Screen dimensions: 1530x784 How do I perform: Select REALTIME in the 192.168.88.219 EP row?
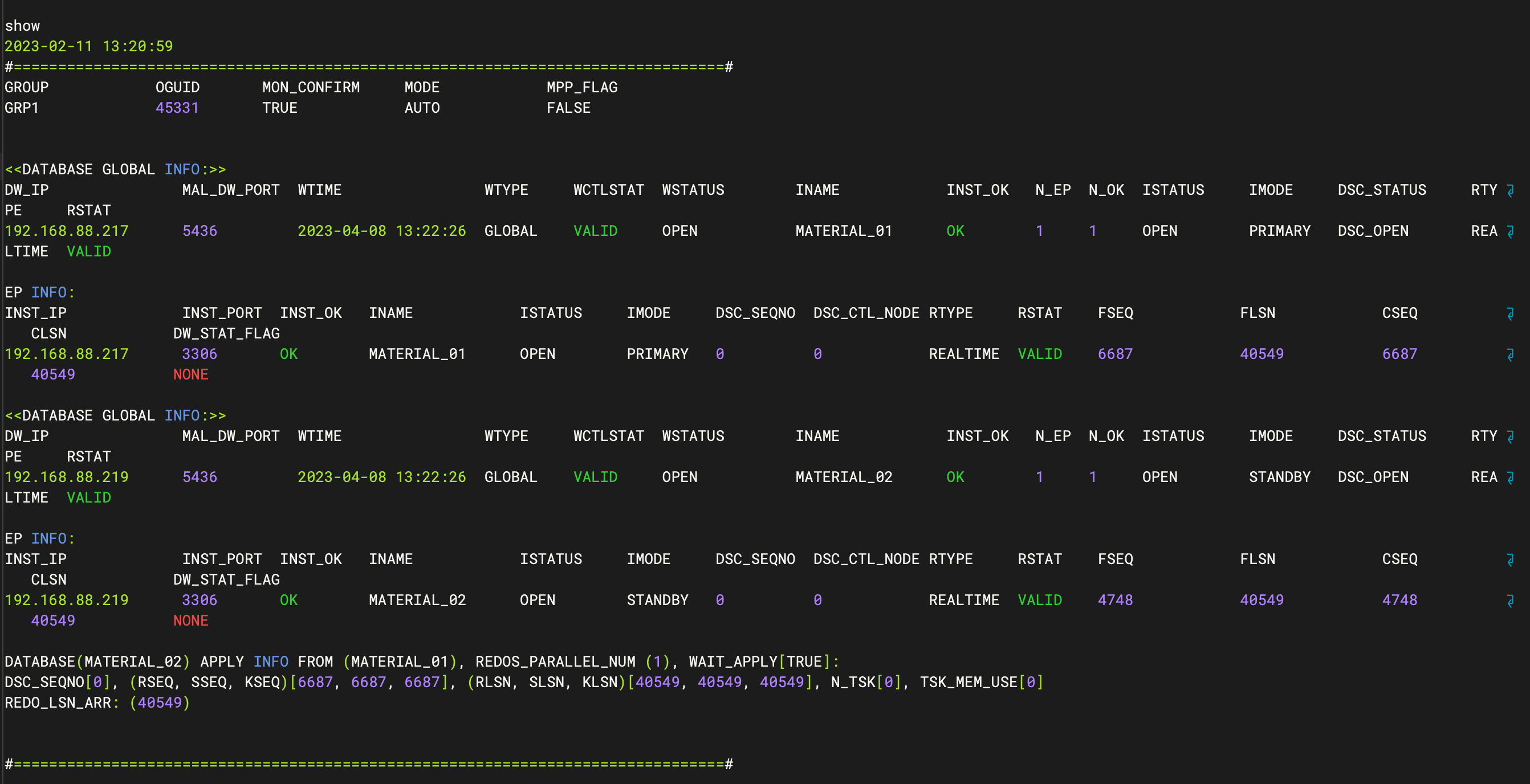(x=965, y=600)
